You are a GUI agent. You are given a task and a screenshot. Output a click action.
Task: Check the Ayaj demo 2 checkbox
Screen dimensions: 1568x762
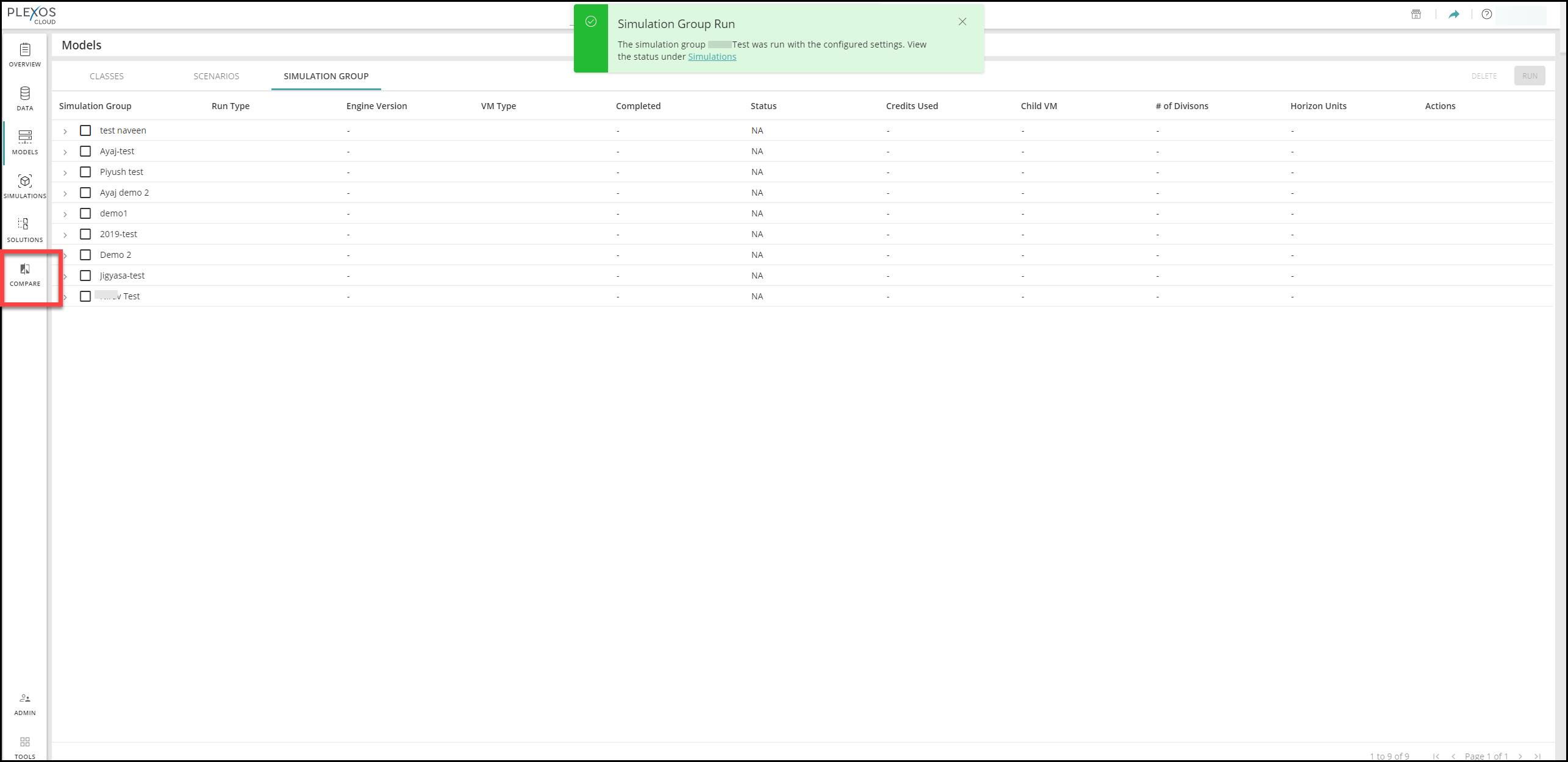pyautogui.click(x=85, y=193)
